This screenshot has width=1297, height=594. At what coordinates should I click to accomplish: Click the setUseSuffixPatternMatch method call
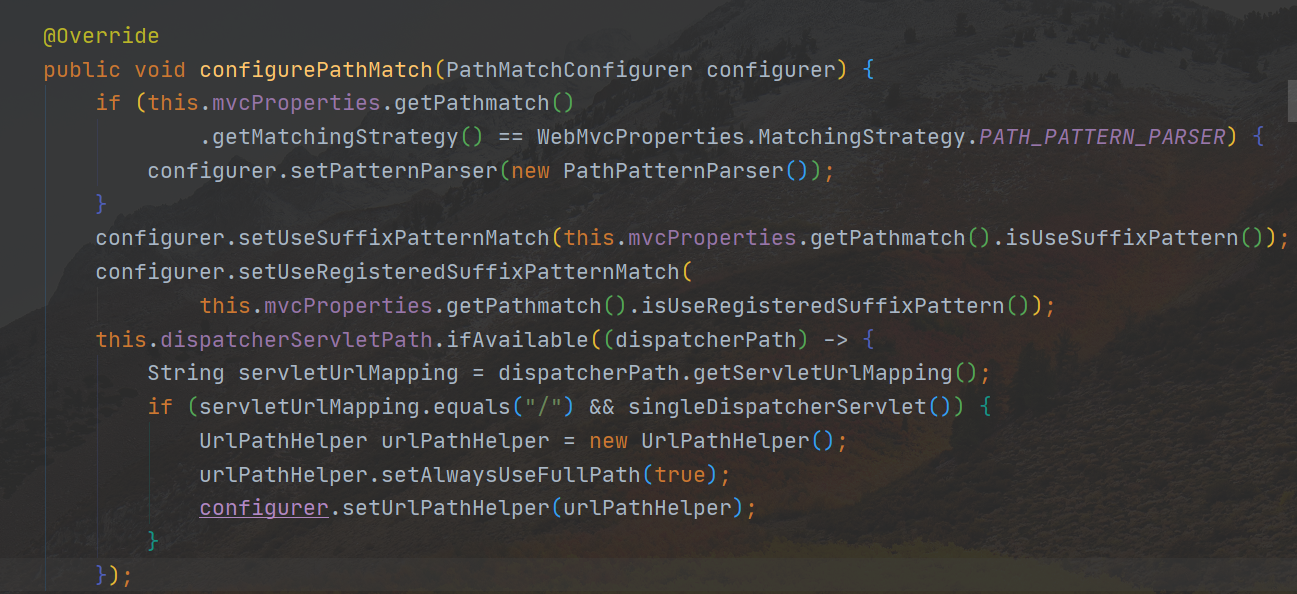pyautogui.click(x=394, y=238)
